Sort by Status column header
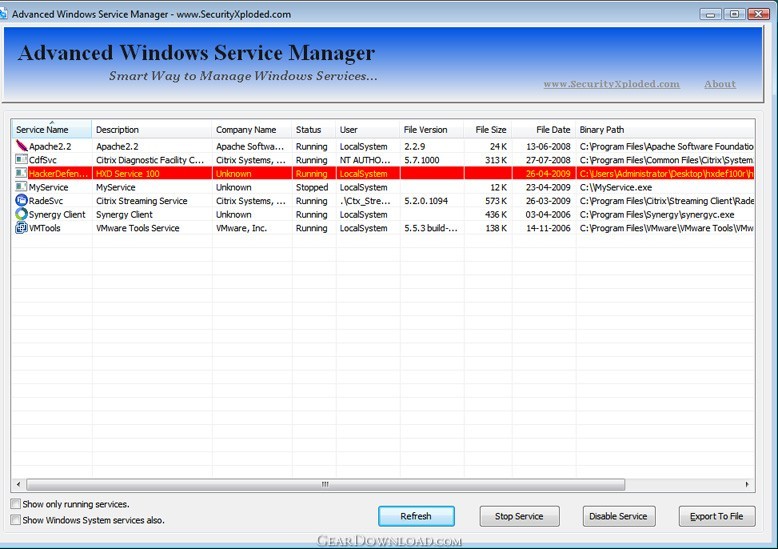This screenshot has height=549, width=778. coord(314,130)
